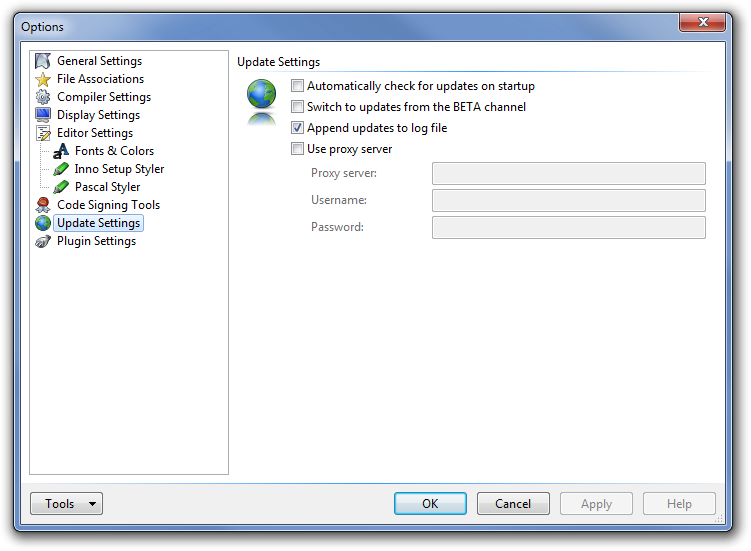Click the gear icon for Compiler Settings
The image size is (751, 551).
pyautogui.click(x=43, y=97)
